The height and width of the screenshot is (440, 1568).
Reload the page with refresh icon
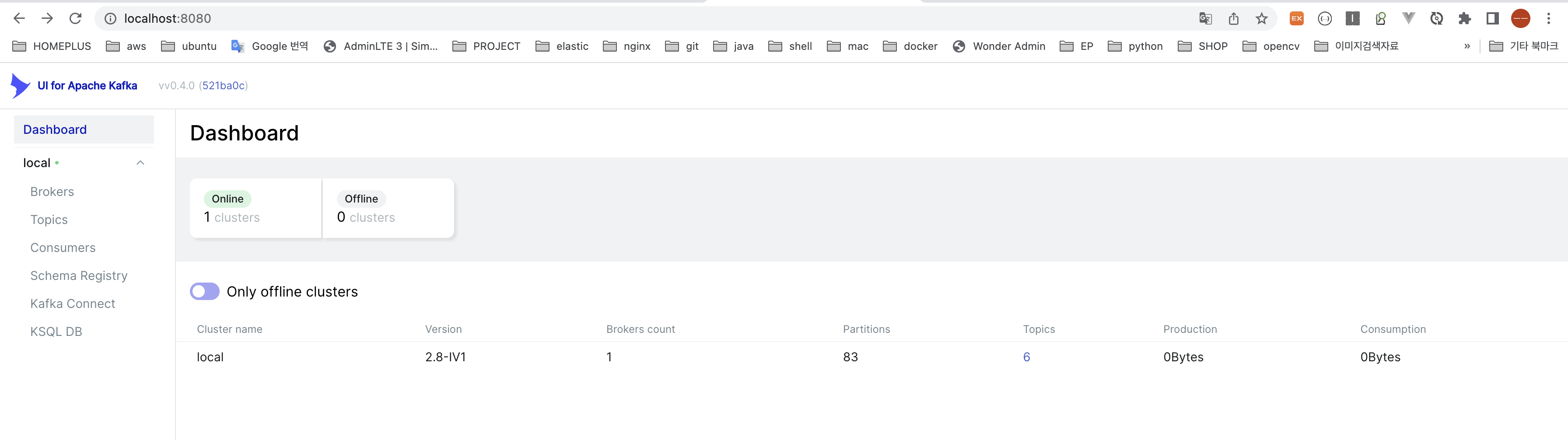pyautogui.click(x=76, y=18)
